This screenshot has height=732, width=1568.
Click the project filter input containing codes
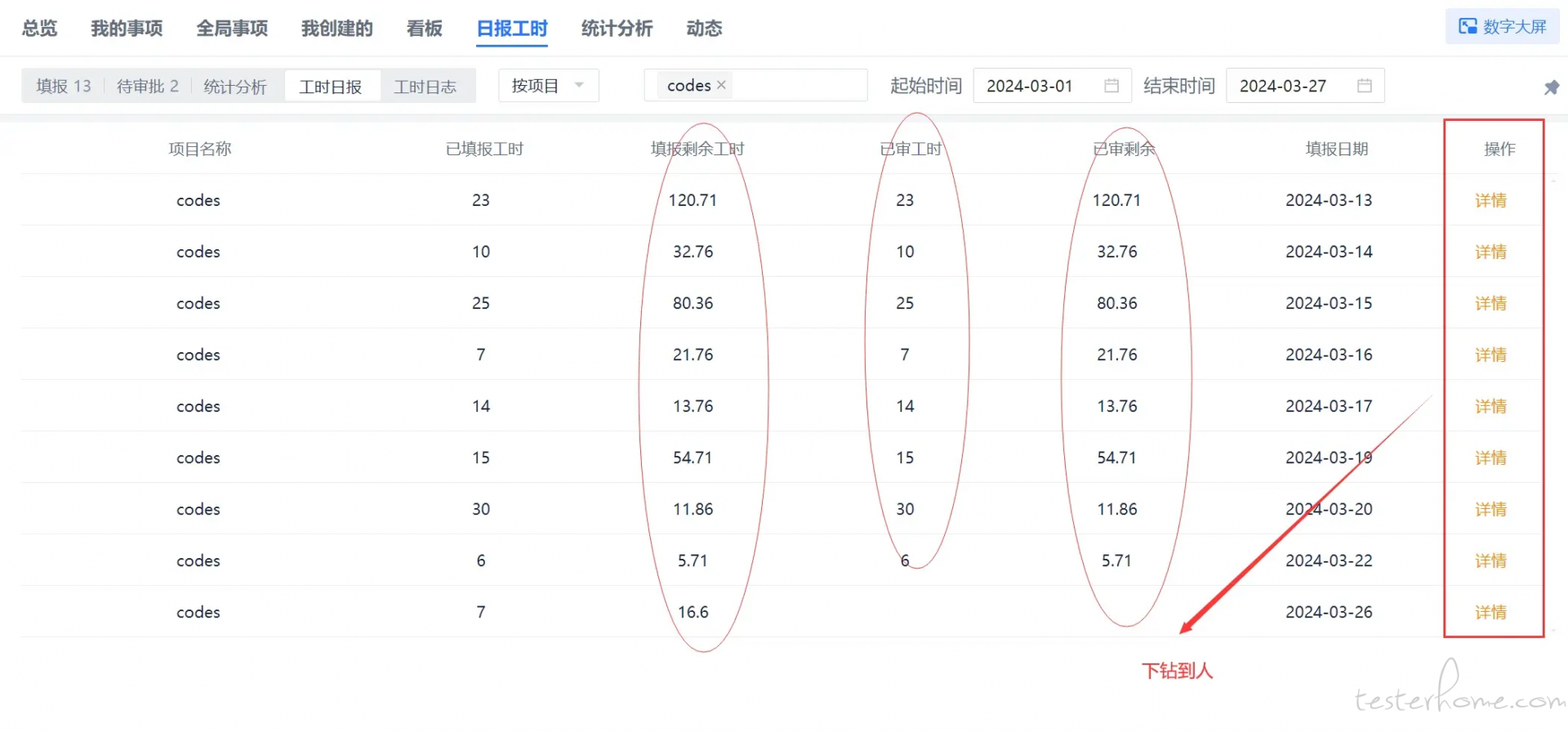(755, 85)
